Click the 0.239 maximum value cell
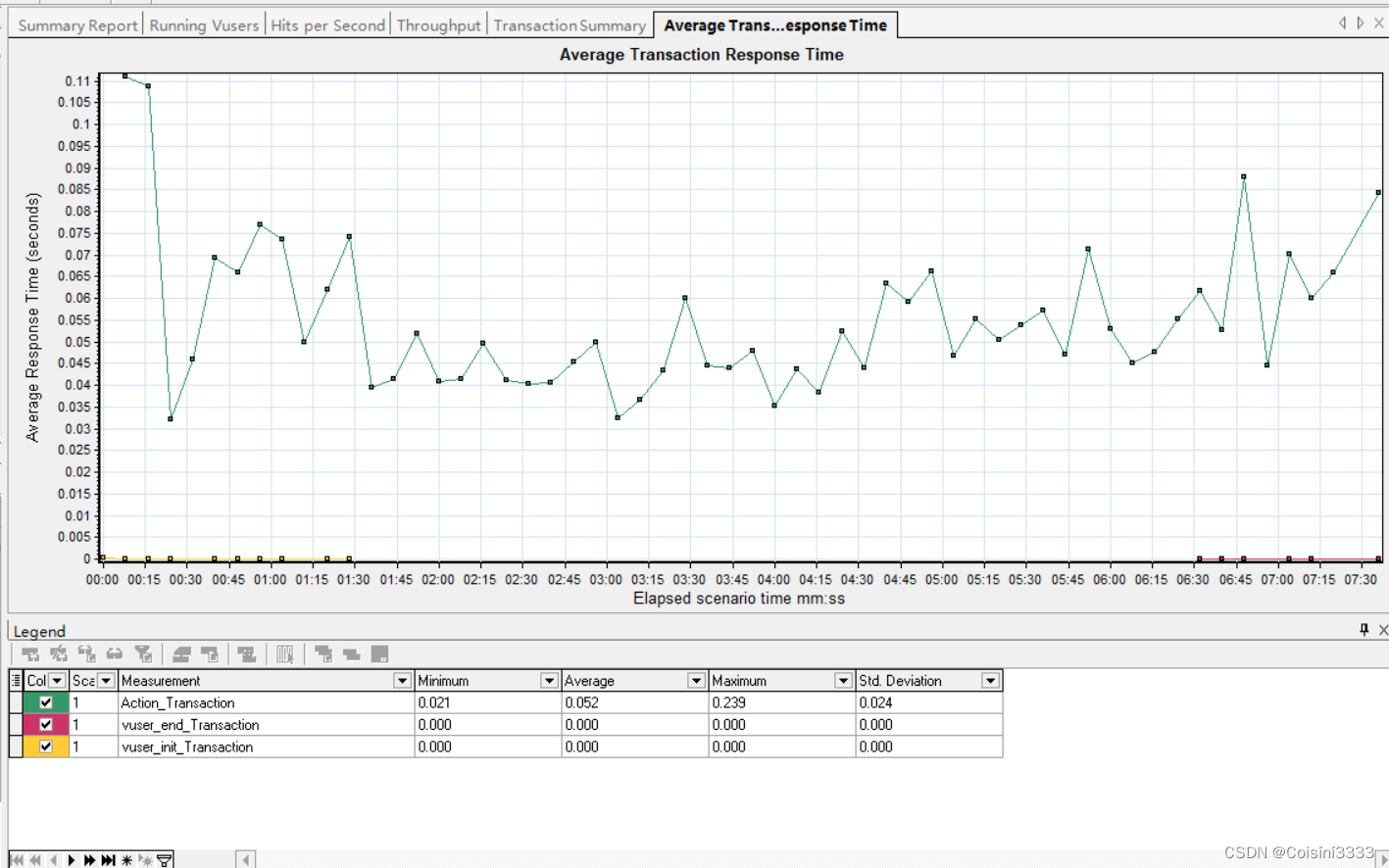The height and width of the screenshot is (868, 1389). click(781, 702)
